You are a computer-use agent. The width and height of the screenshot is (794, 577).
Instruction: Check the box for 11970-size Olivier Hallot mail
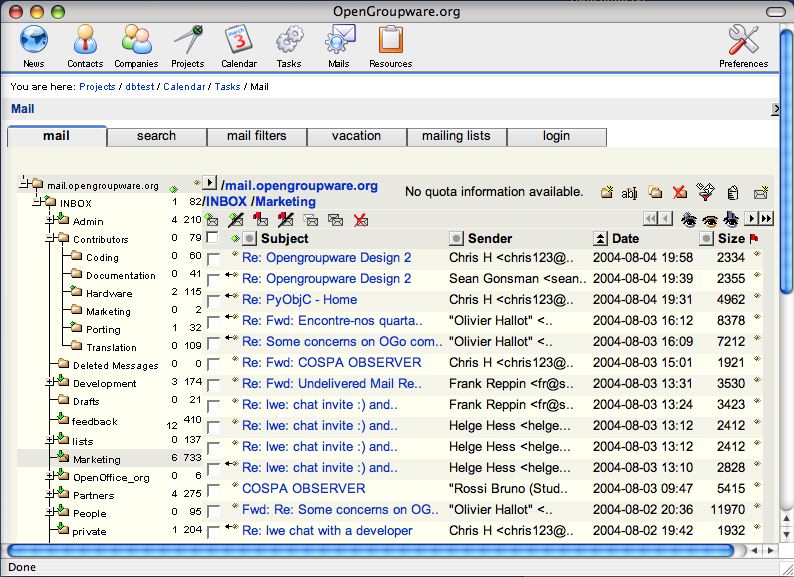pyautogui.click(x=214, y=511)
